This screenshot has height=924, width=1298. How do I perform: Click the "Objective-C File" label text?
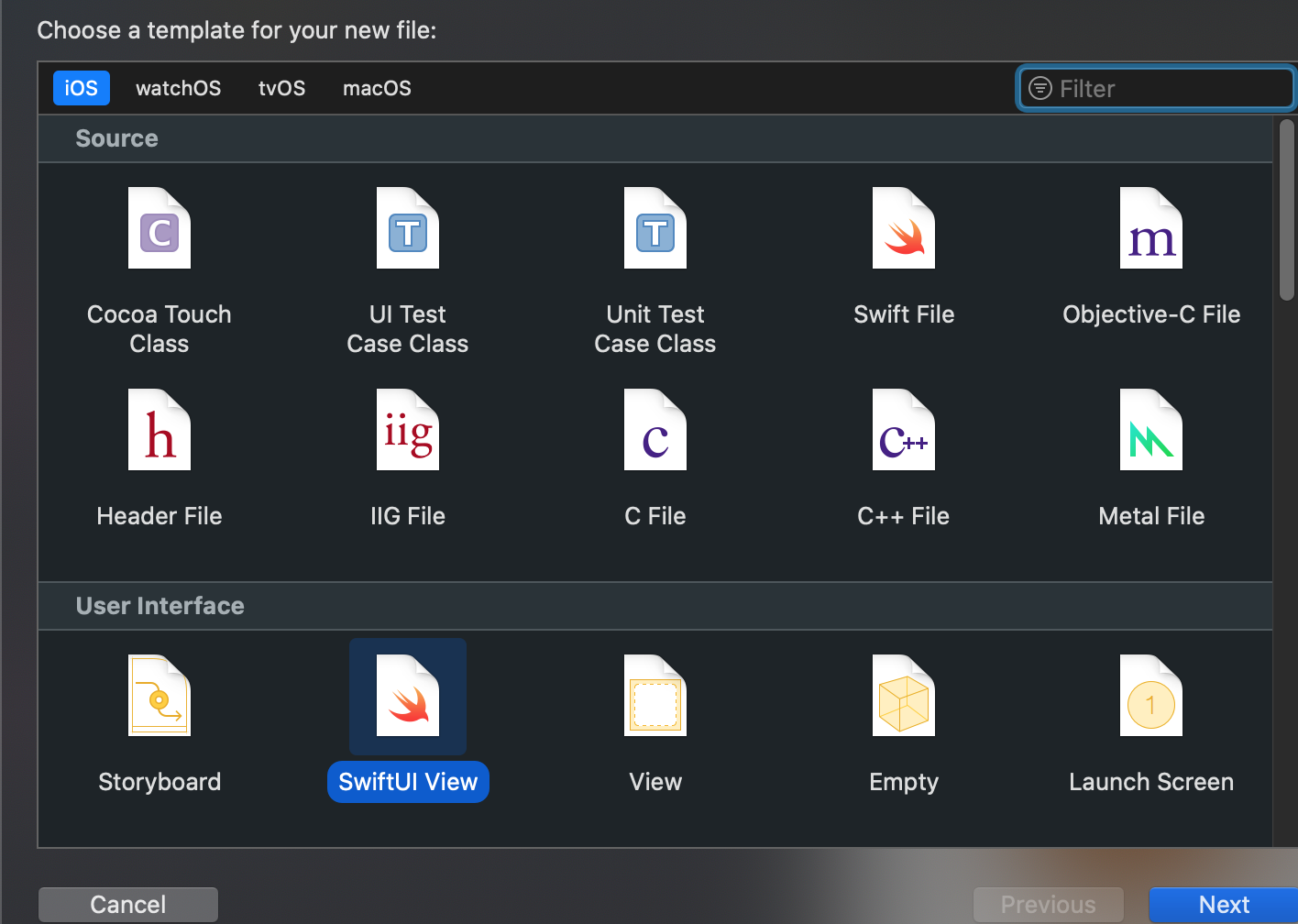1151,314
